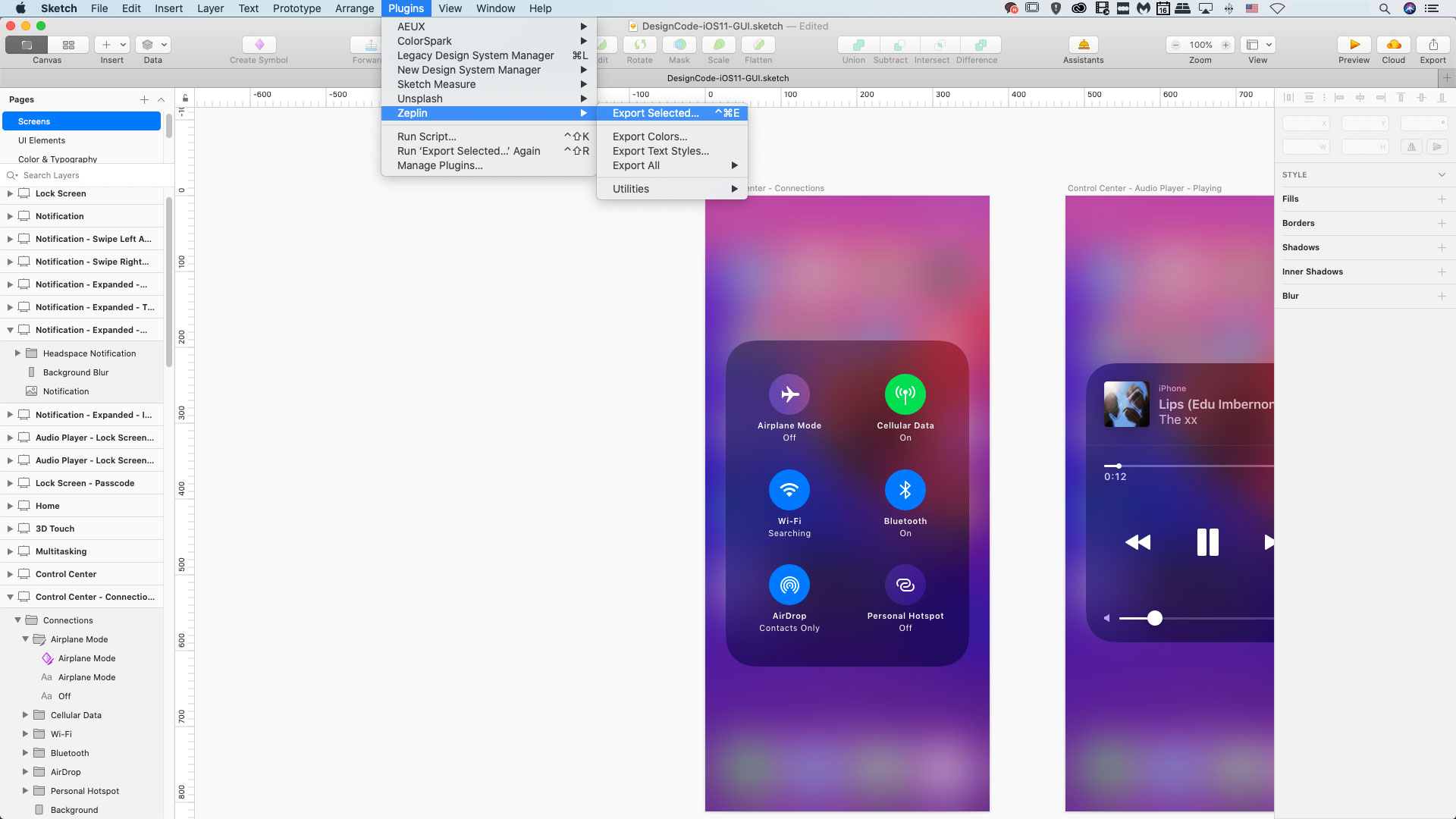This screenshot has height=819, width=1456.
Task: Expand the Cellular Data layer group
Action: tap(25, 714)
